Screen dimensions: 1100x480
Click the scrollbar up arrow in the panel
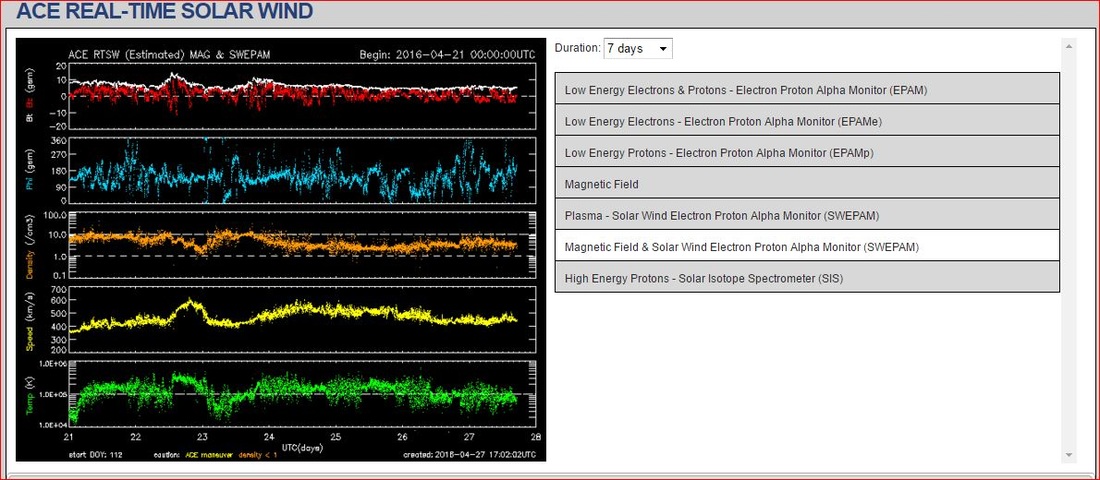coord(1069,46)
